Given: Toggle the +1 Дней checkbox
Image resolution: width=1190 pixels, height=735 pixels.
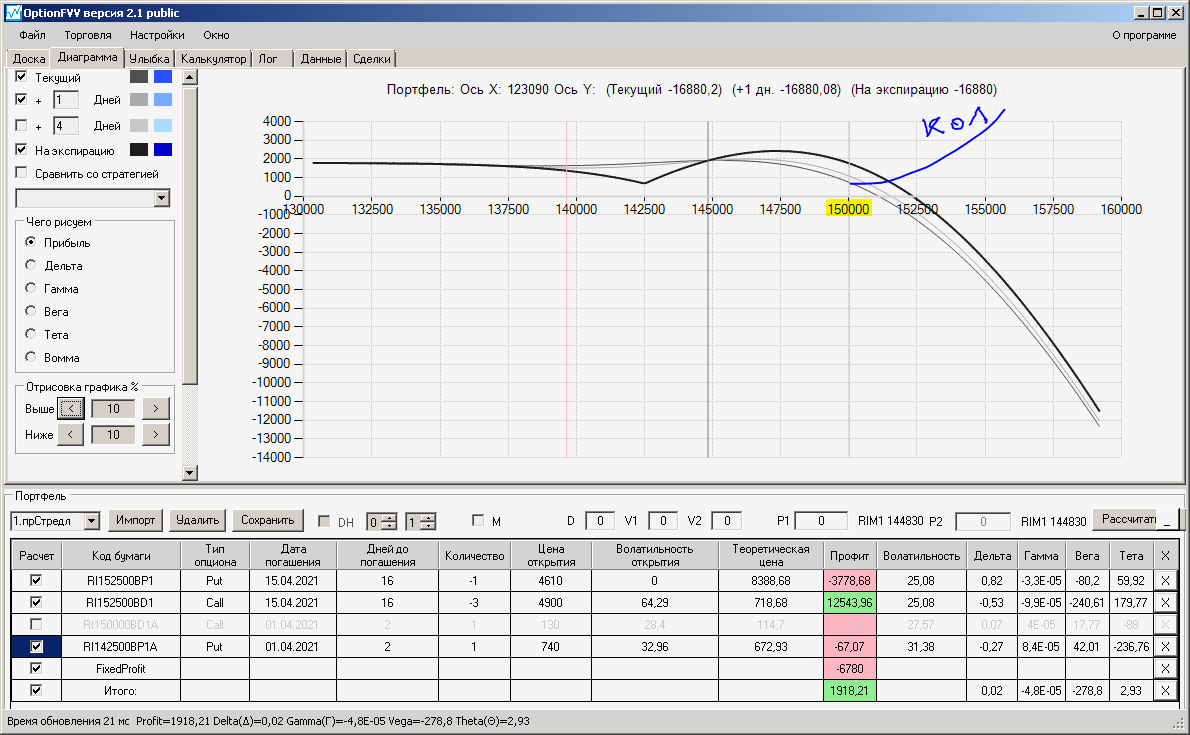Looking at the screenshot, I should pyautogui.click(x=21, y=99).
